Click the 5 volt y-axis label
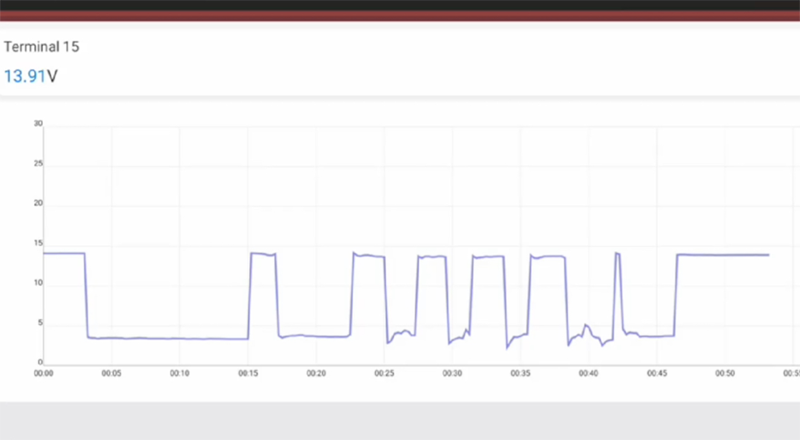800x440 pixels. (40, 322)
